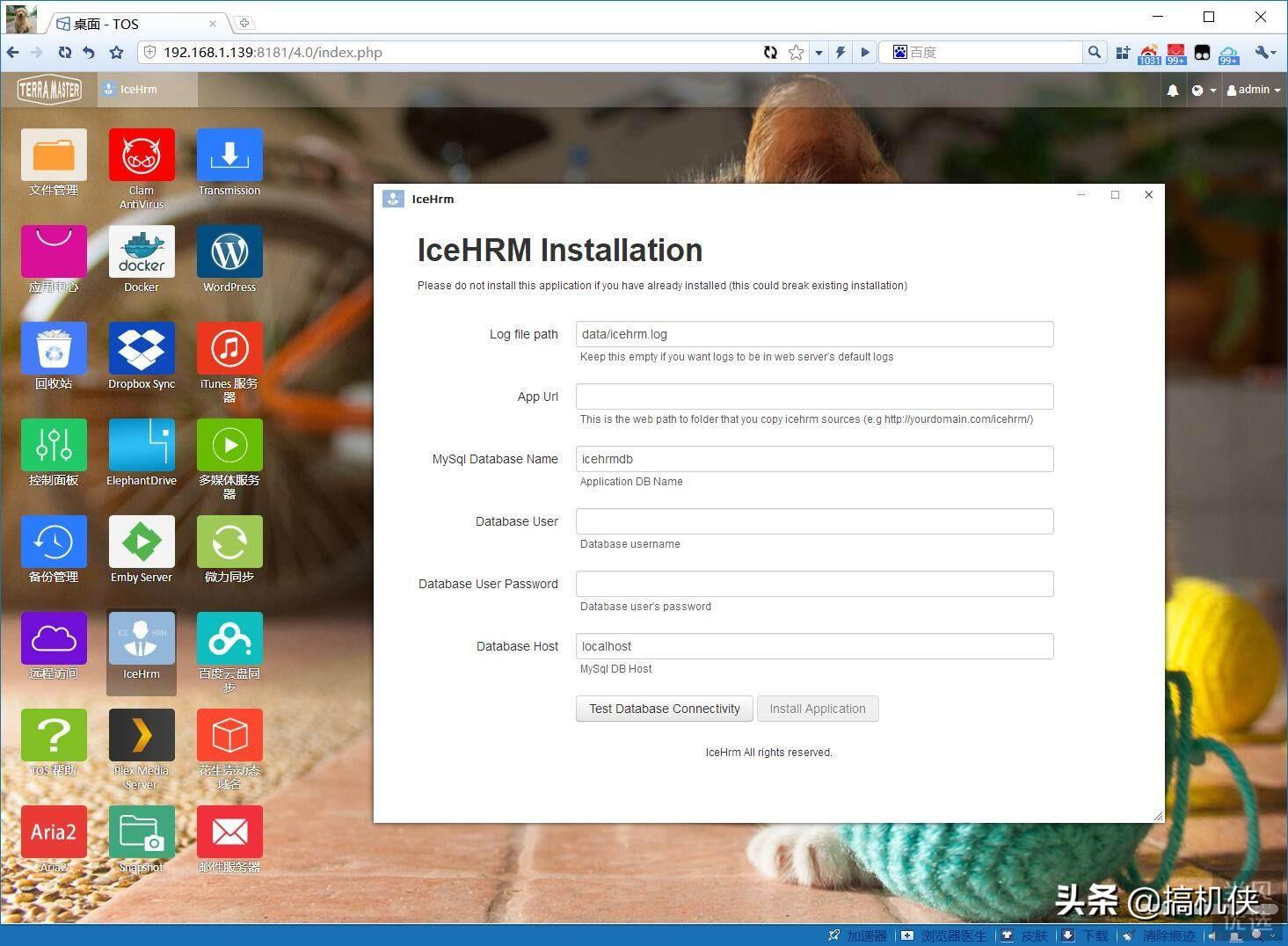Expand the globe language dropdown

[x=1204, y=90]
